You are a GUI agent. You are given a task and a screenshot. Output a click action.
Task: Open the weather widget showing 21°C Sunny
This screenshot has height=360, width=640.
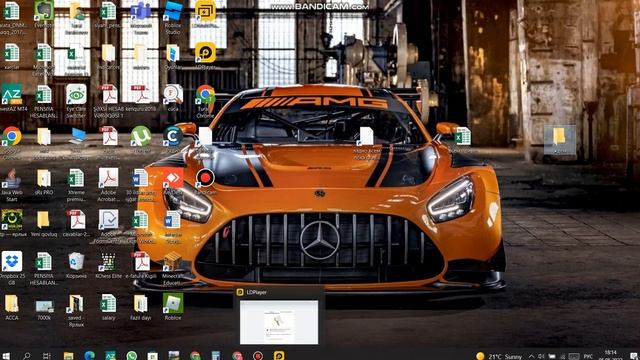[x=499, y=356]
